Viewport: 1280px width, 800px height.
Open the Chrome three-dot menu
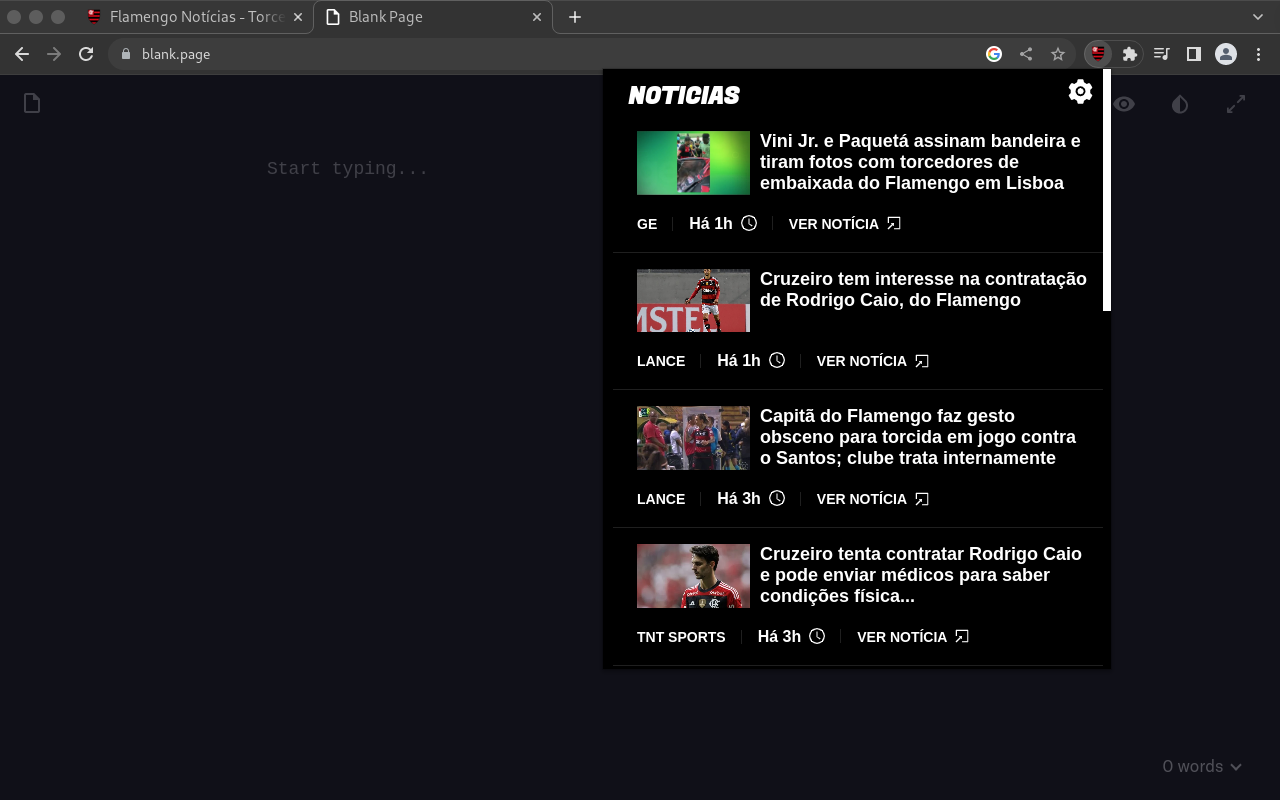[1258, 54]
